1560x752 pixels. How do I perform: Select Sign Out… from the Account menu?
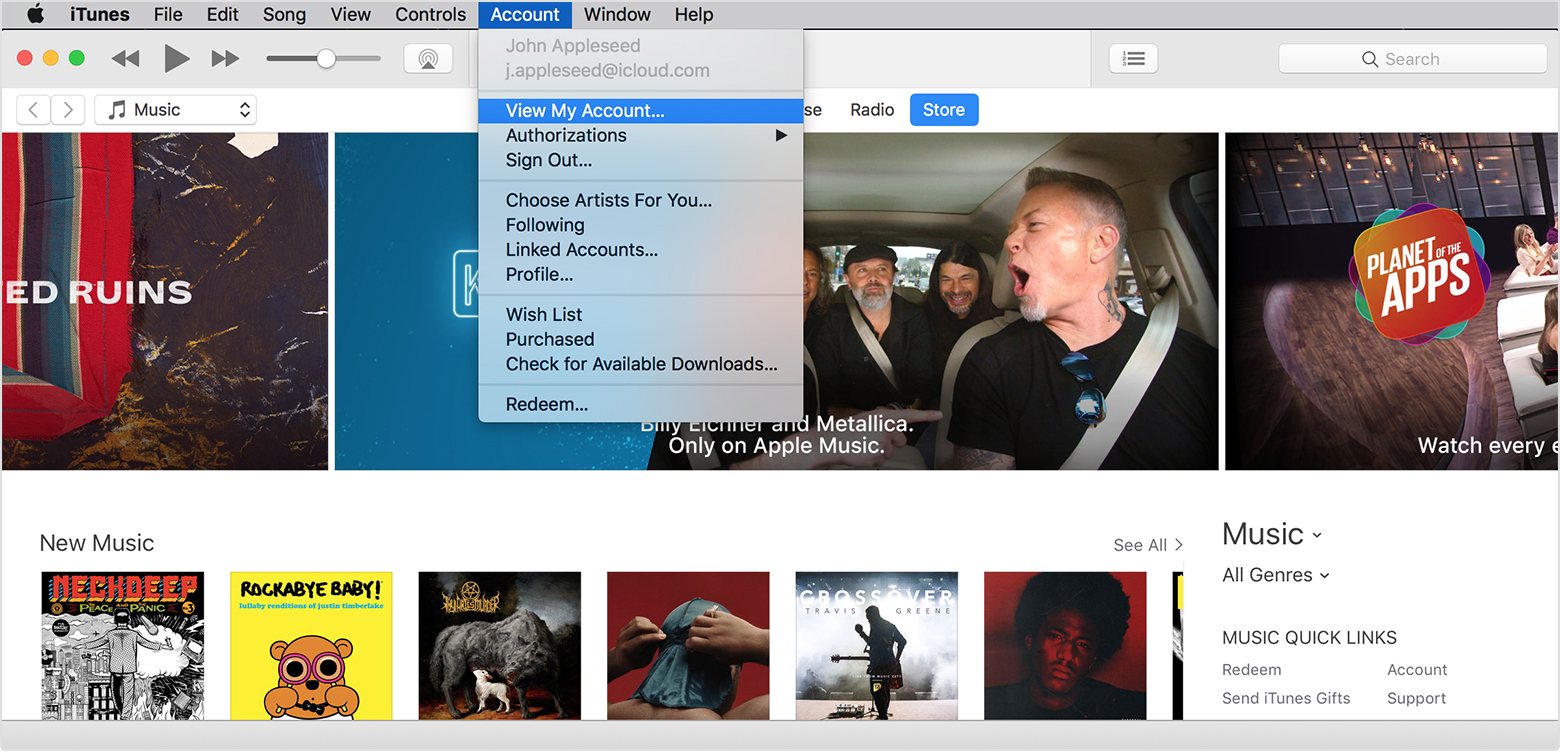(640, 160)
